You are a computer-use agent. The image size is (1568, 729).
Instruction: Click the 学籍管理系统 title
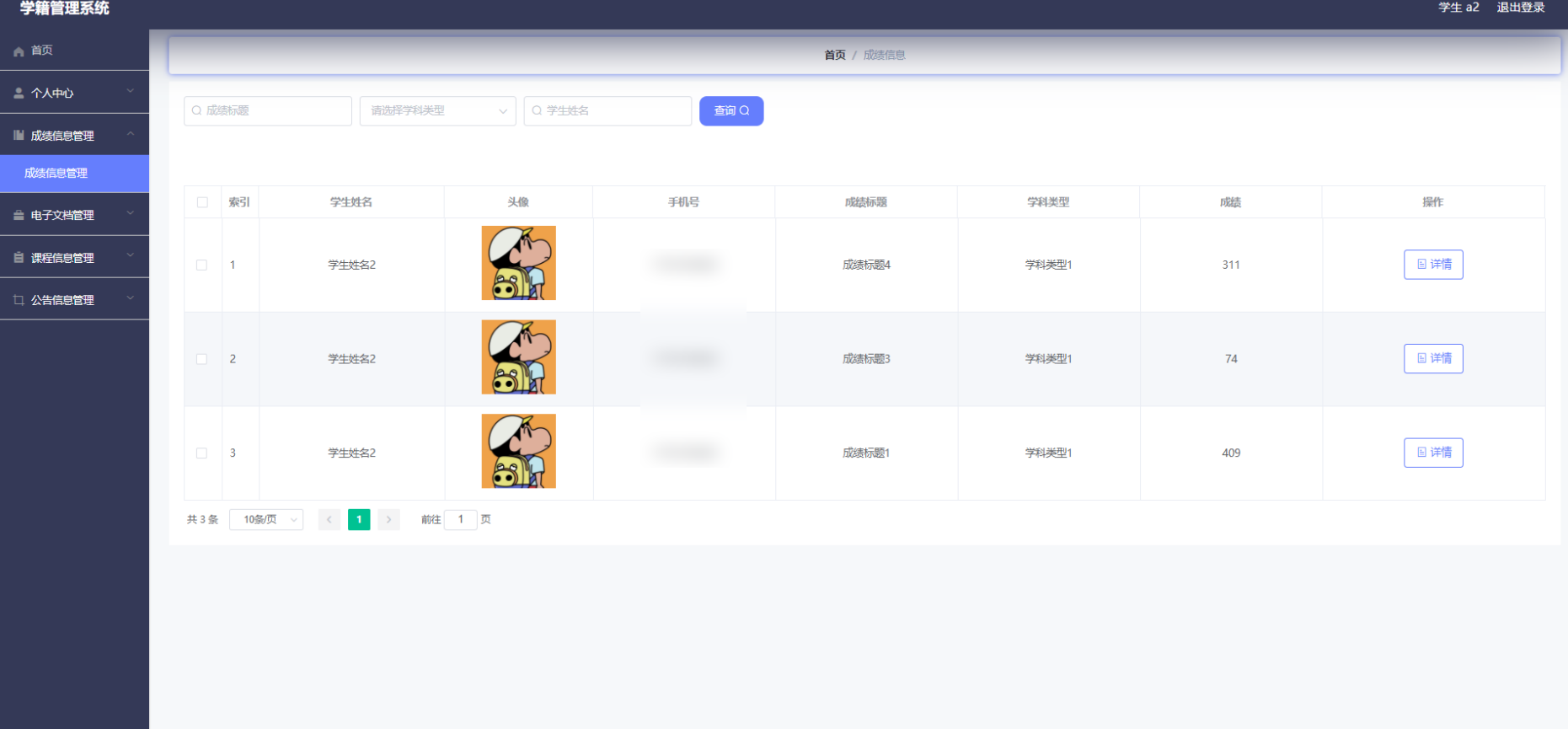pyautogui.click(x=65, y=8)
